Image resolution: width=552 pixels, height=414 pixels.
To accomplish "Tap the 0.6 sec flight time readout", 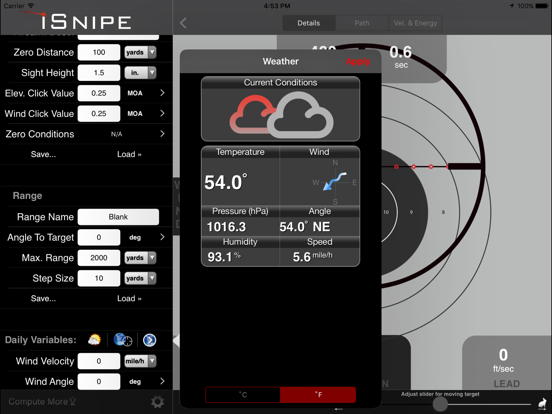I will click(x=401, y=56).
